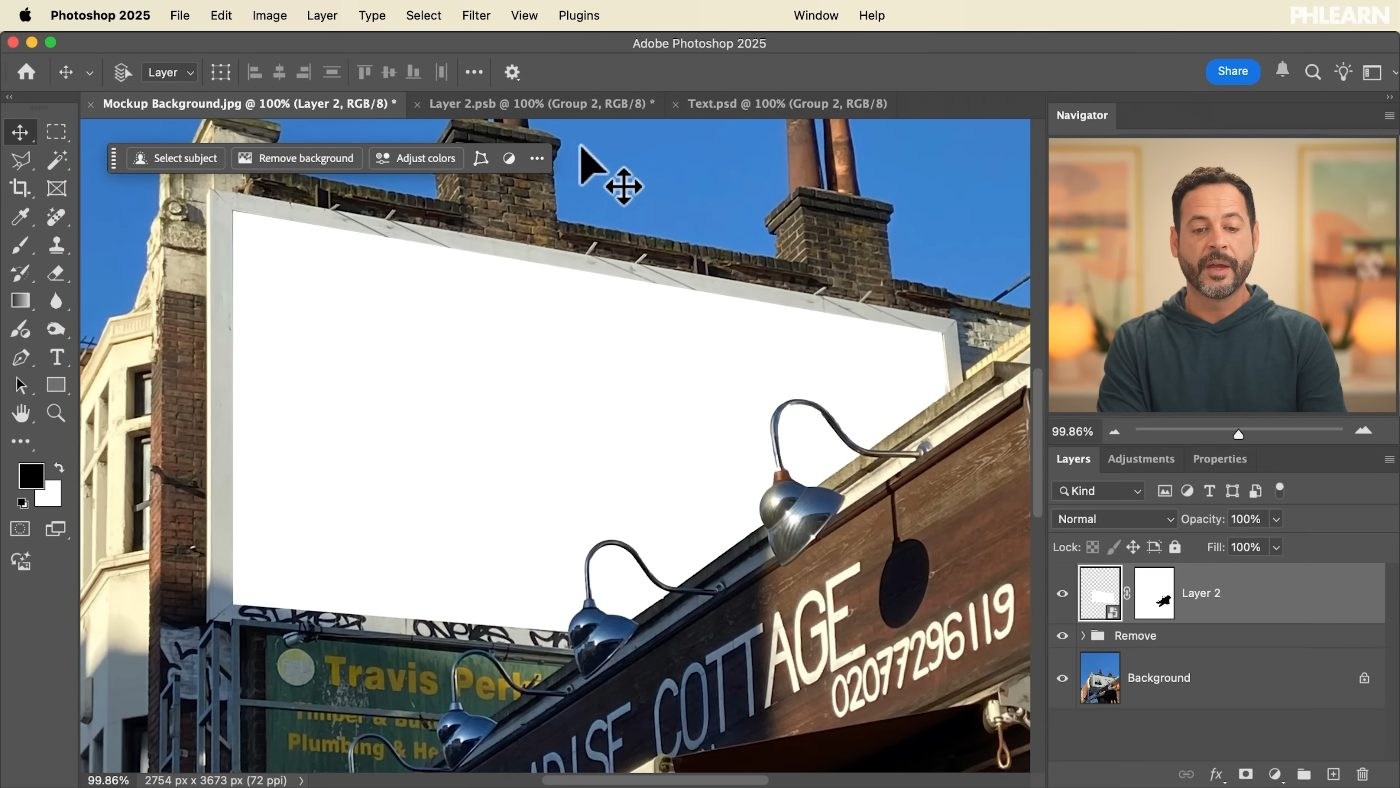Hide the Background layer eye icon

coord(1062,678)
